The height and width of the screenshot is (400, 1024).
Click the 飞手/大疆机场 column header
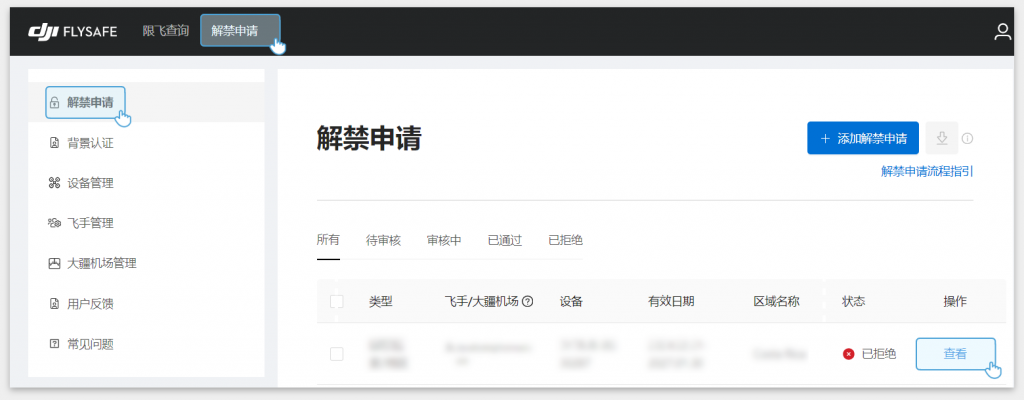click(481, 301)
